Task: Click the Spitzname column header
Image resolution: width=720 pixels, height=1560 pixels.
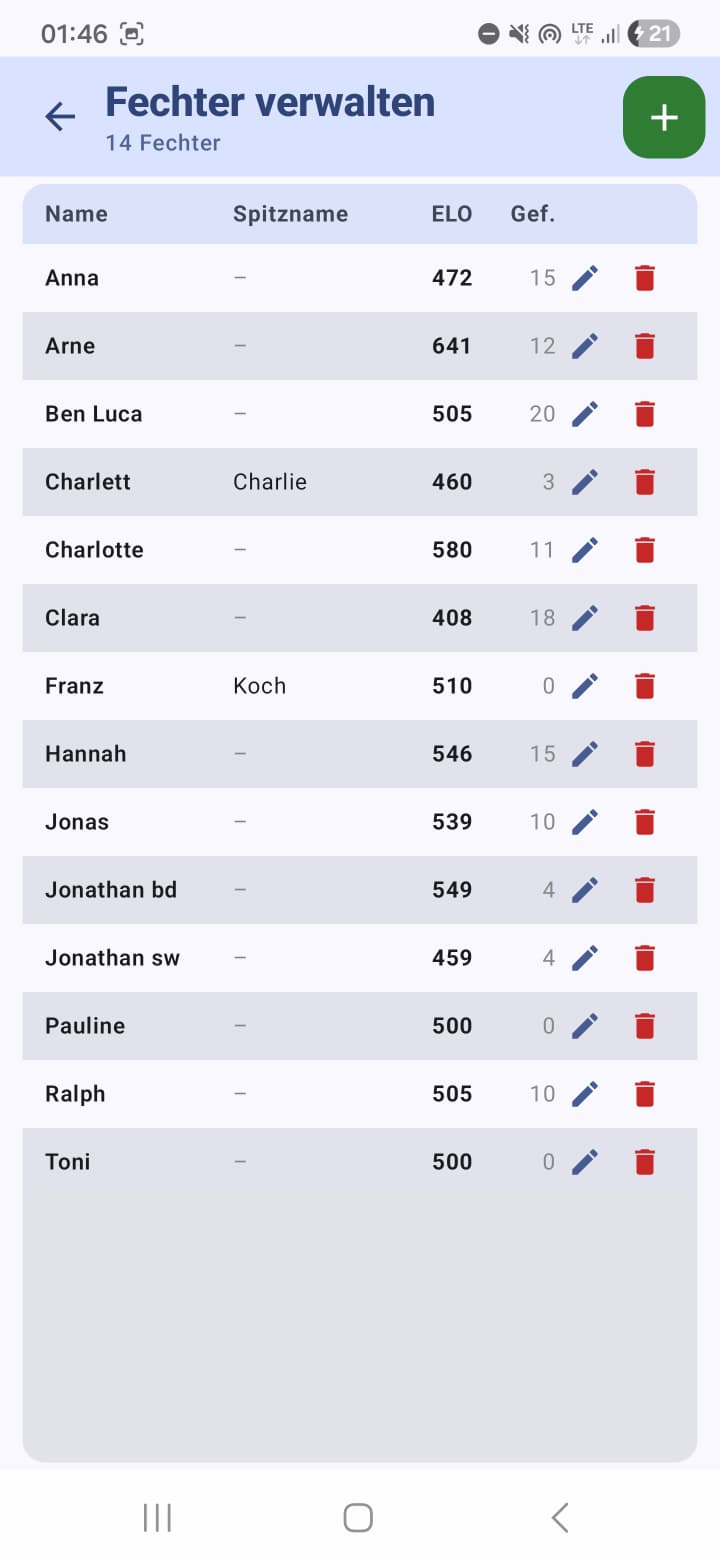Action: pos(290,214)
